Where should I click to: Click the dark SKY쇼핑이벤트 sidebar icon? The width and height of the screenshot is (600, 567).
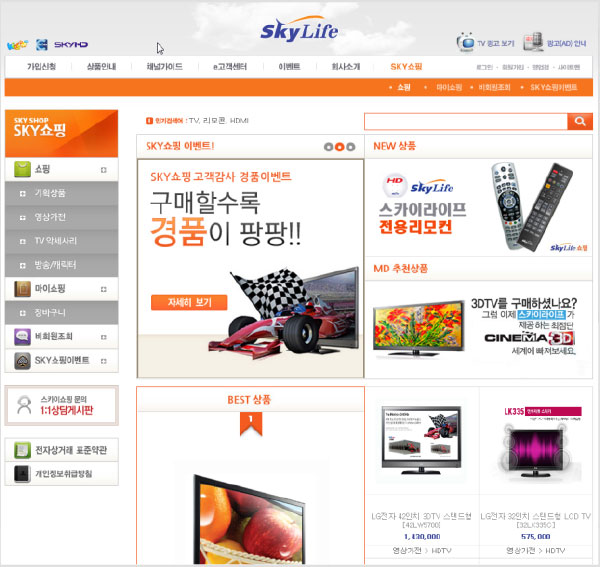coord(22,360)
